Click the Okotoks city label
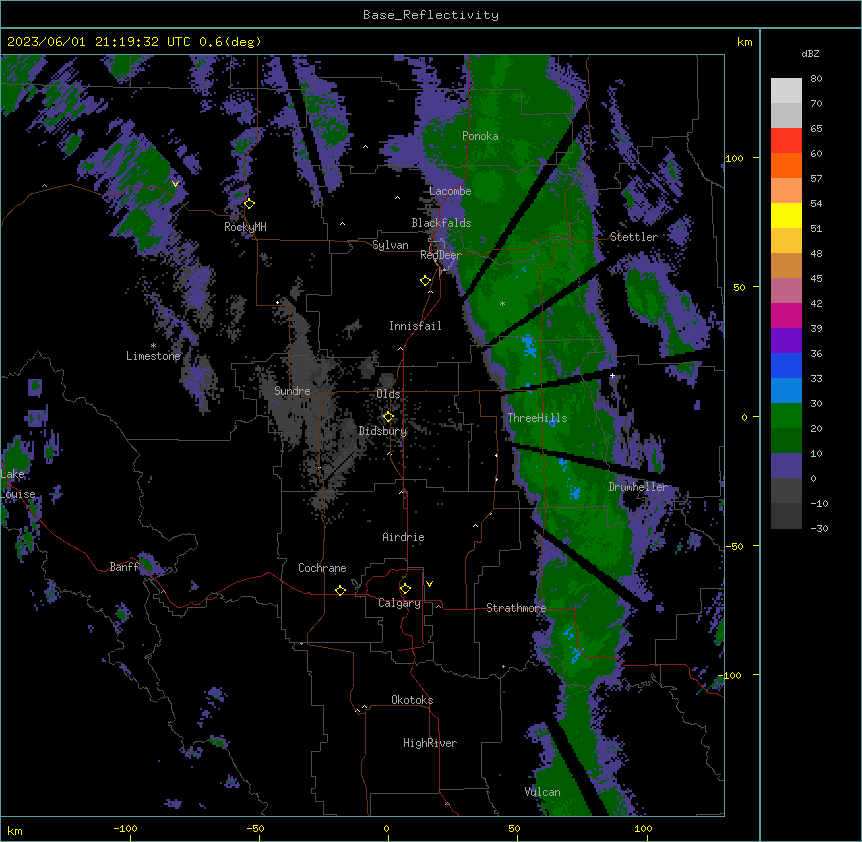Screen dimensions: 862x842 [412, 700]
